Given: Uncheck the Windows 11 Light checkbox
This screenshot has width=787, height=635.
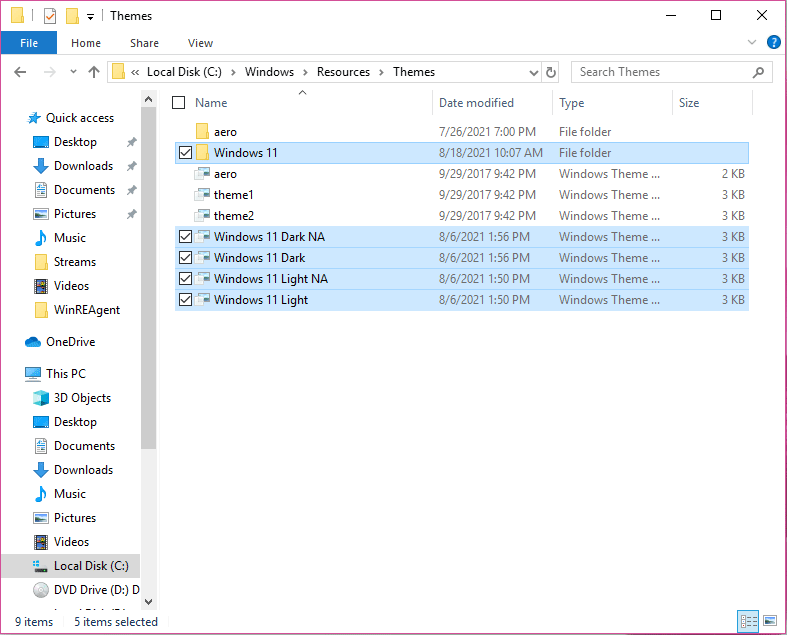Looking at the screenshot, I should [185, 300].
